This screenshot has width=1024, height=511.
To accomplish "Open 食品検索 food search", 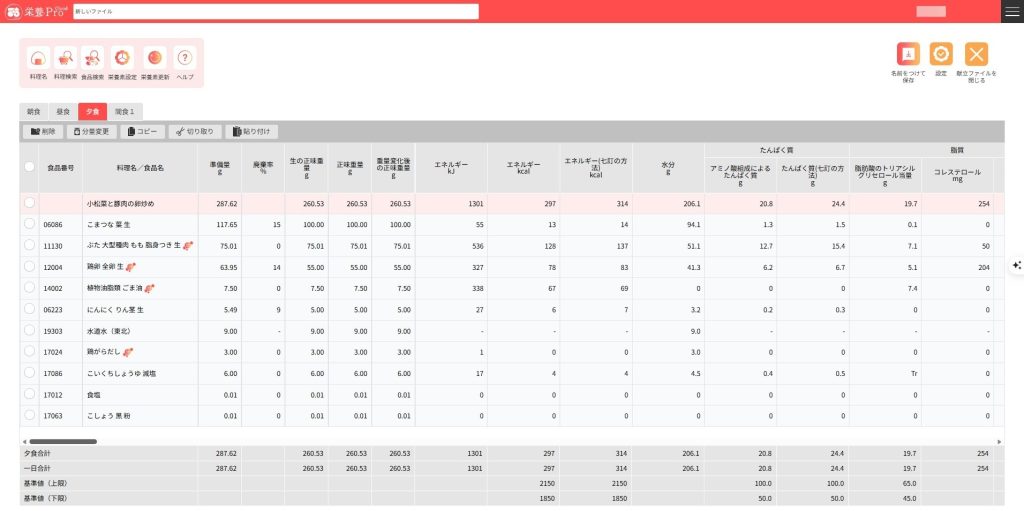I will click(x=93, y=62).
